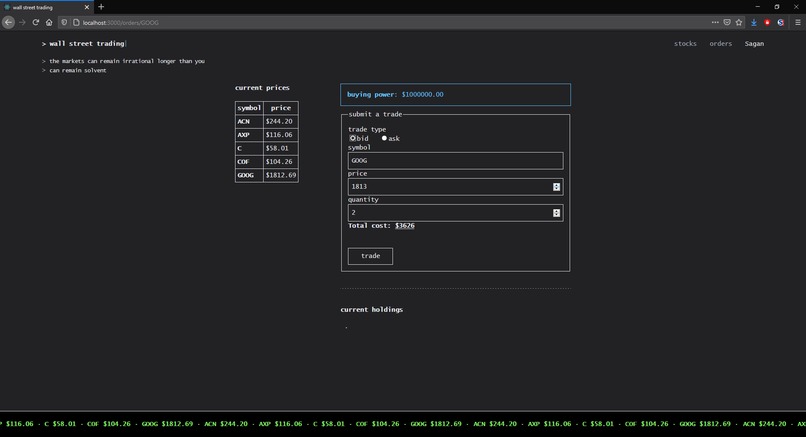The height and width of the screenshot is (437, 806).
Task: Open site information icon beside the URL
Action: pyautogui.click(x=76, y=23)
